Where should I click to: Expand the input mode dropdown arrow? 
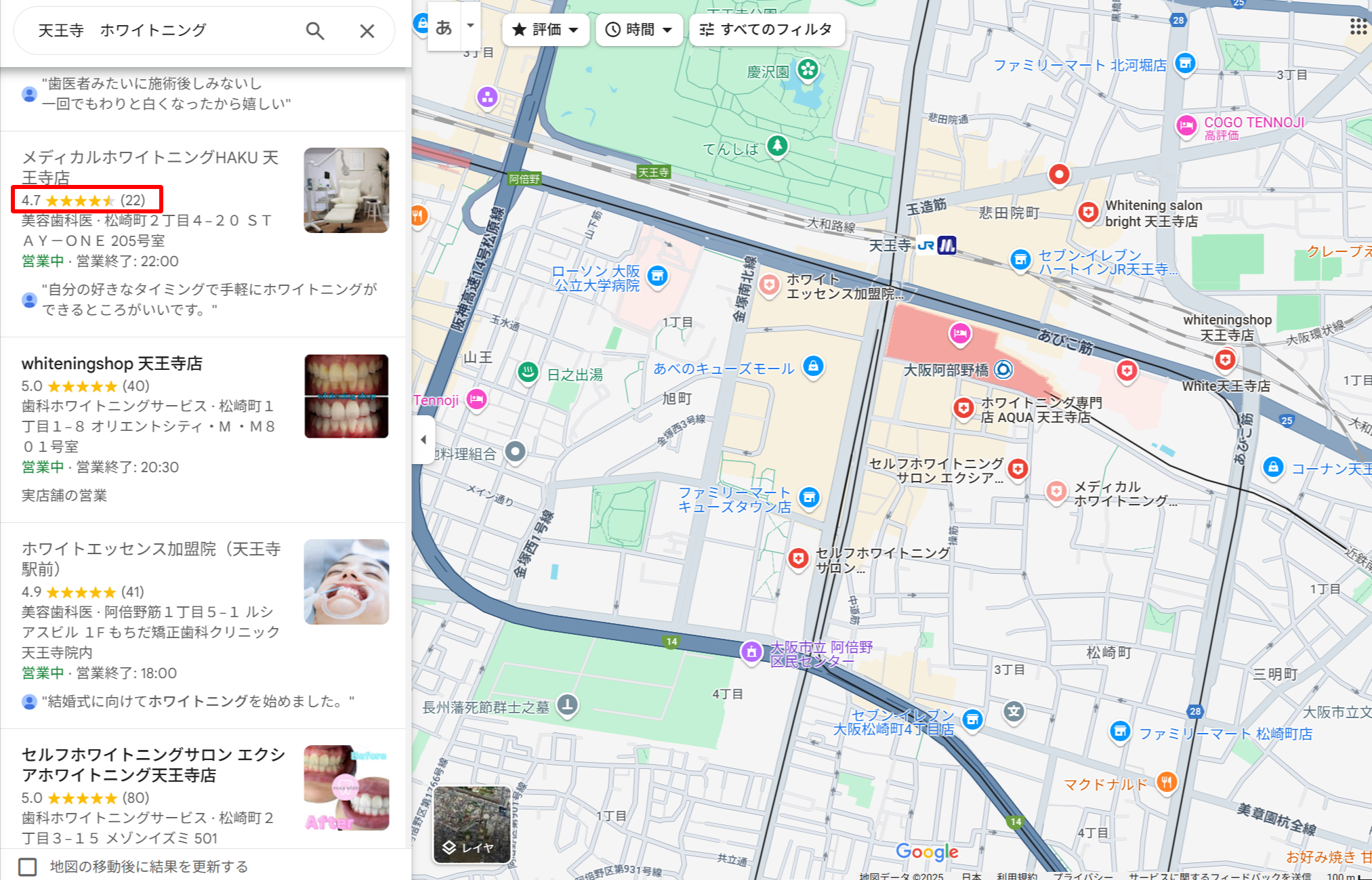click(470, 26)
